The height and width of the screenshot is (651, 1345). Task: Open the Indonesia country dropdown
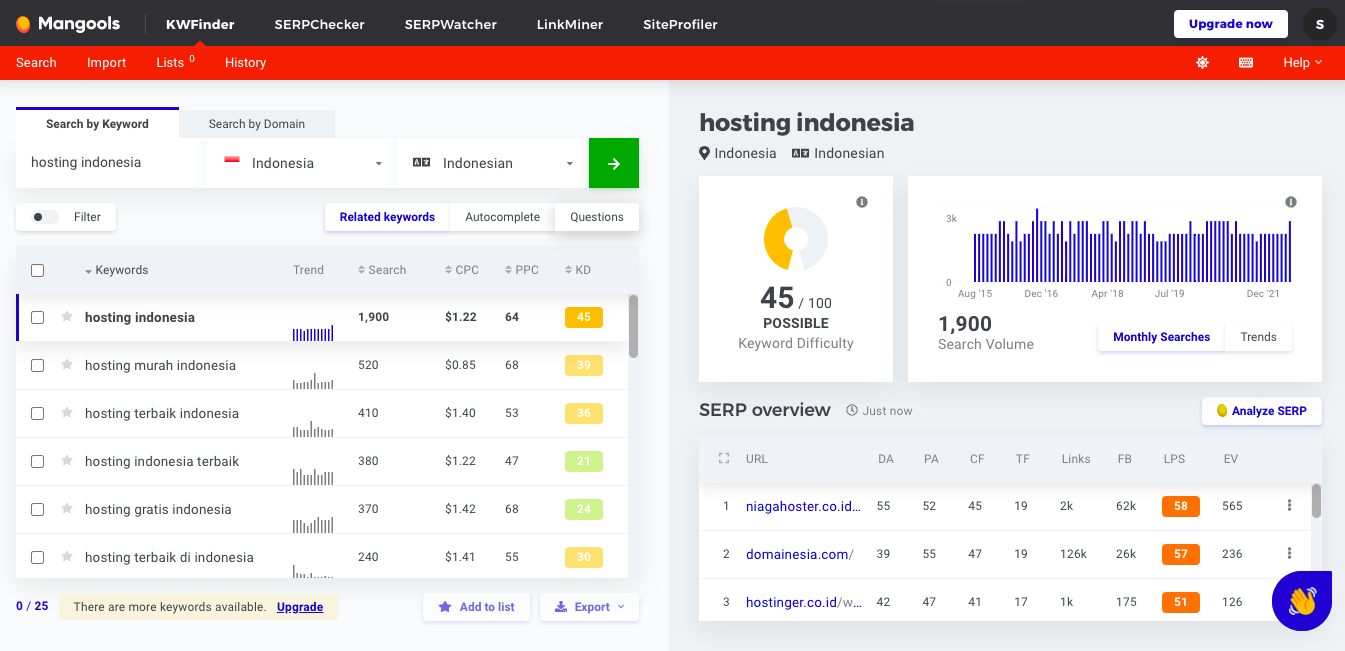coord(298,162)
